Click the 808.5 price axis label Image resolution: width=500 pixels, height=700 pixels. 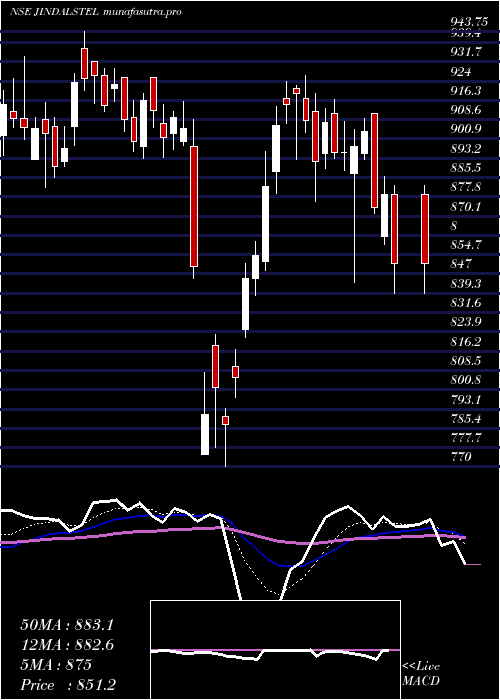[x=467, y=361]
